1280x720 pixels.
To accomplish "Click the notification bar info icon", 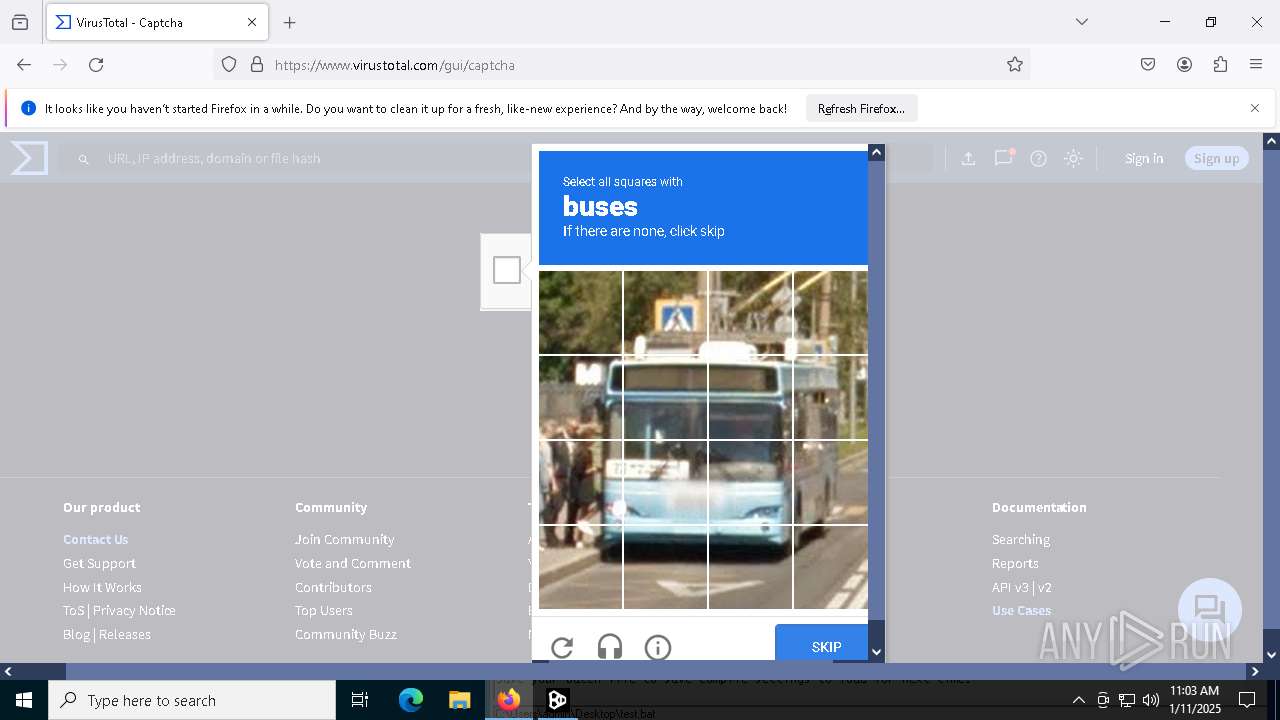I will pos(28,108).
